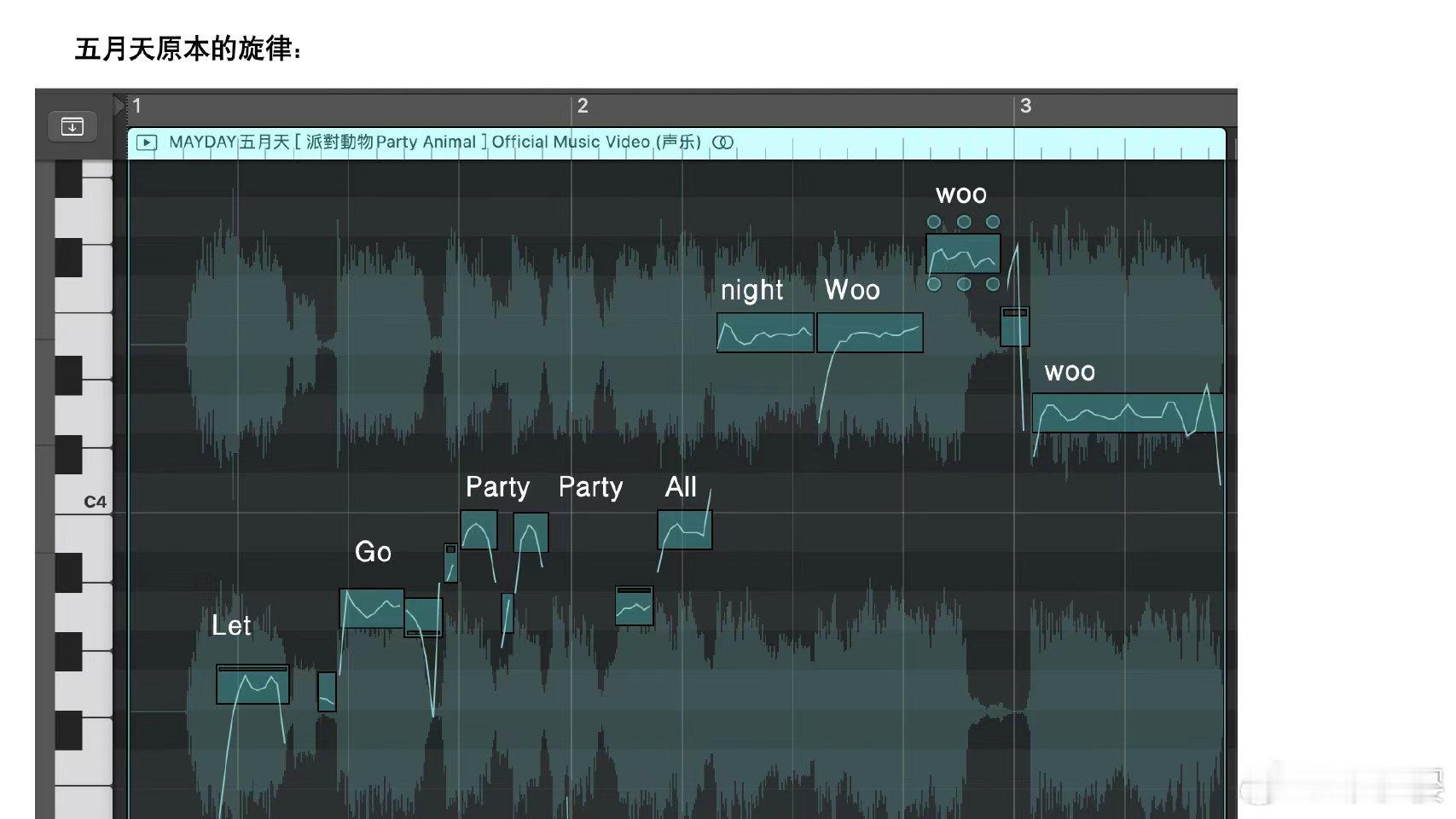This screenshot has width=1456, height=819.
Task: Select the note under the capitalized Woo label
Action: (x=870, y=333)
